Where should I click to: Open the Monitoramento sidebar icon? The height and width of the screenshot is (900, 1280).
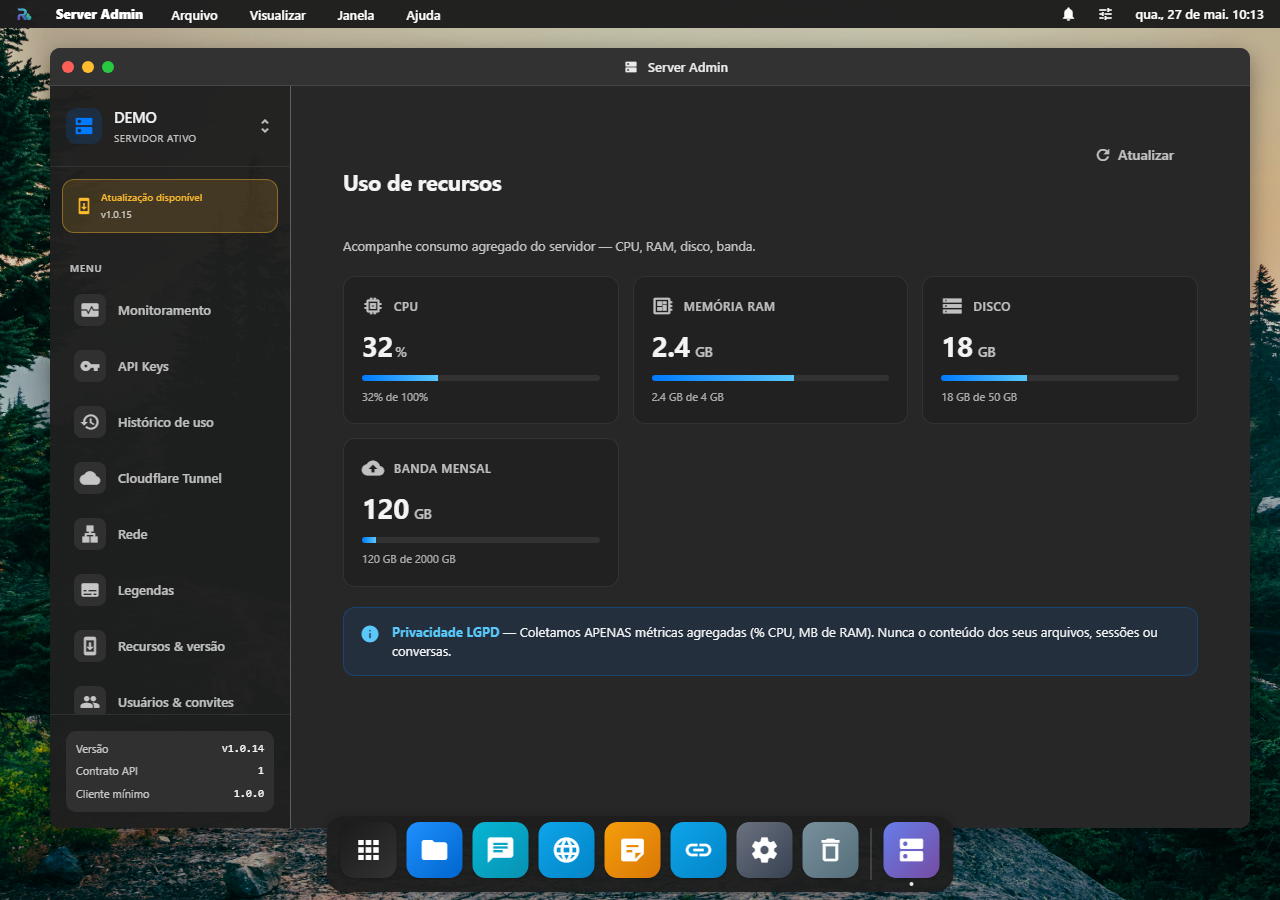coord(90,310)
